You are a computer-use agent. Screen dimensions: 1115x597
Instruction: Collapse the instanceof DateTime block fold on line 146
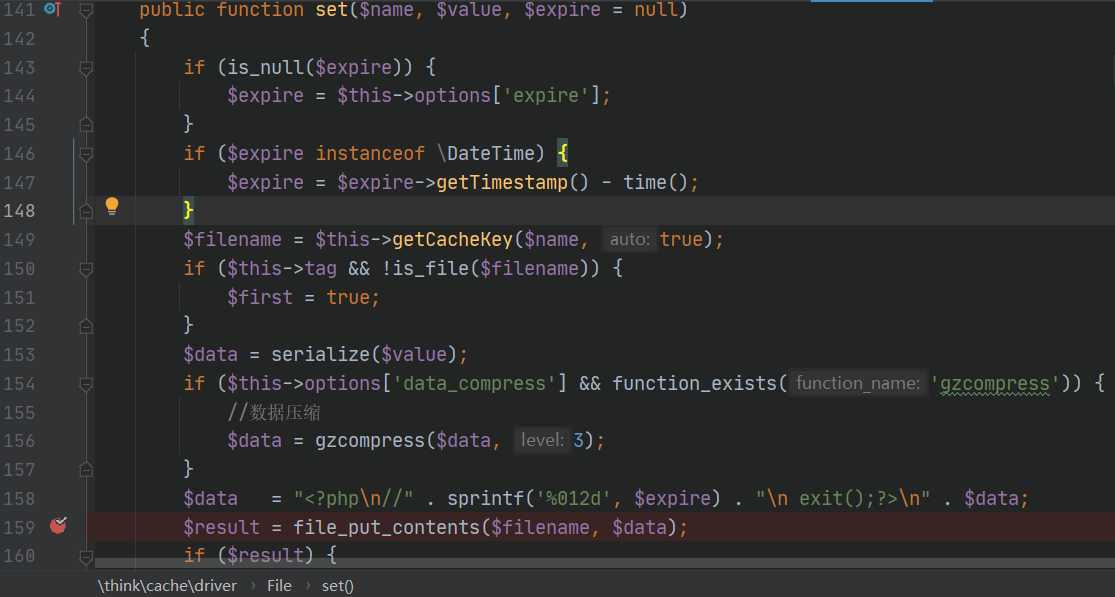pos(86,154)
